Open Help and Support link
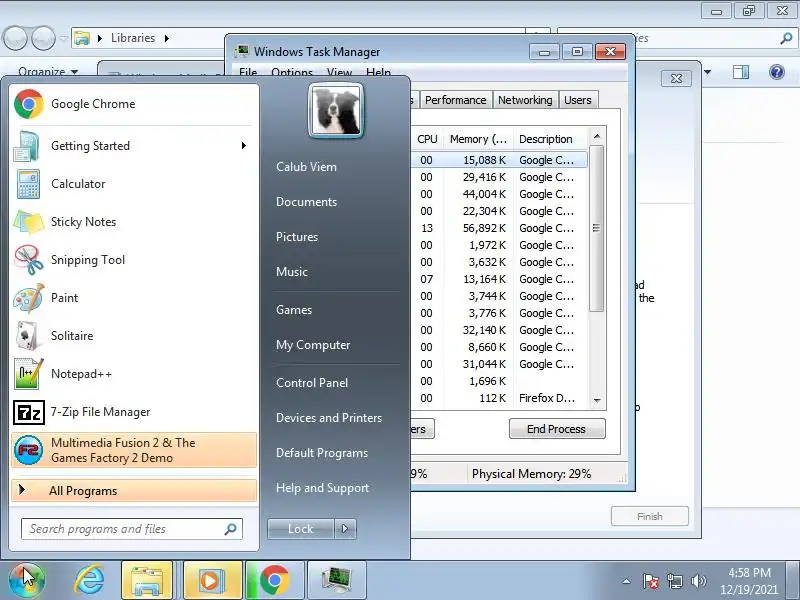 (x=322, y=488)
